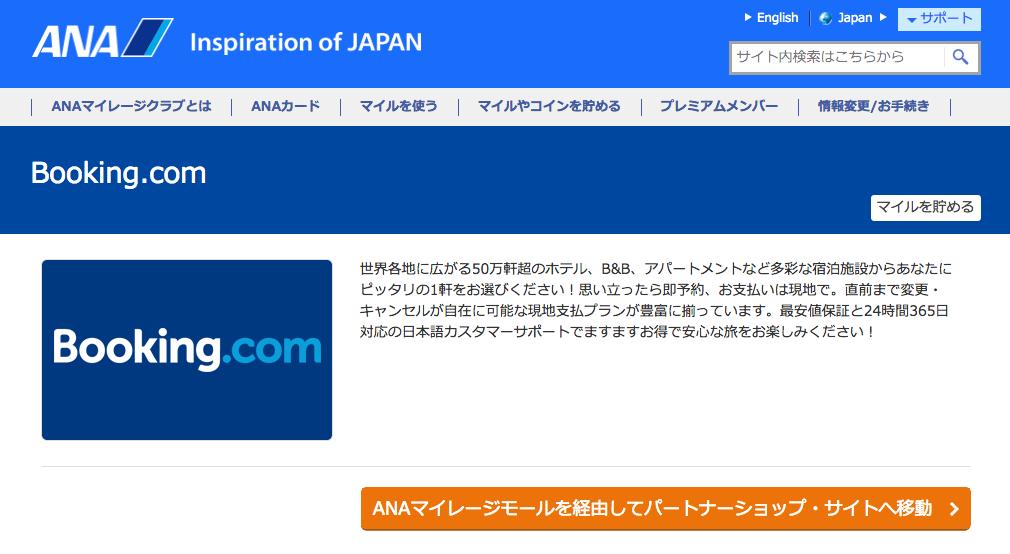
Task: Click the chevron arrow on the orange button
Action: (x=954, y=509)
